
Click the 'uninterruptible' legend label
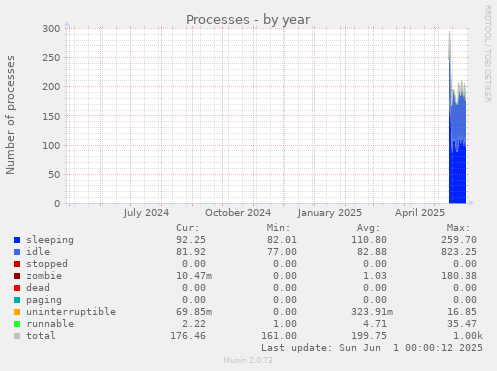71,312
